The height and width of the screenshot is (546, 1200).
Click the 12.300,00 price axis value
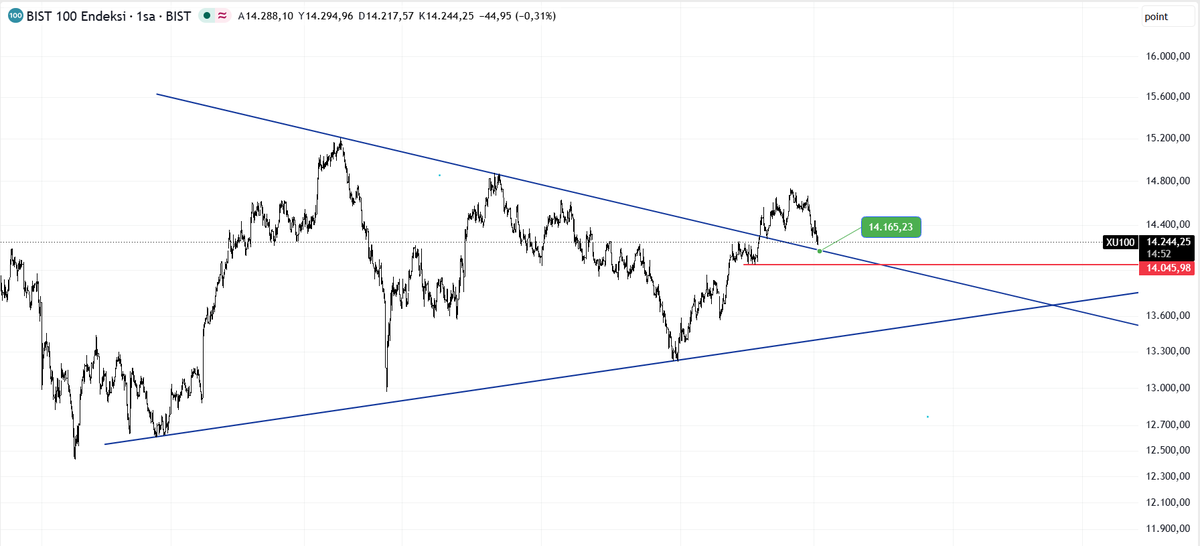coord(1167,477)
